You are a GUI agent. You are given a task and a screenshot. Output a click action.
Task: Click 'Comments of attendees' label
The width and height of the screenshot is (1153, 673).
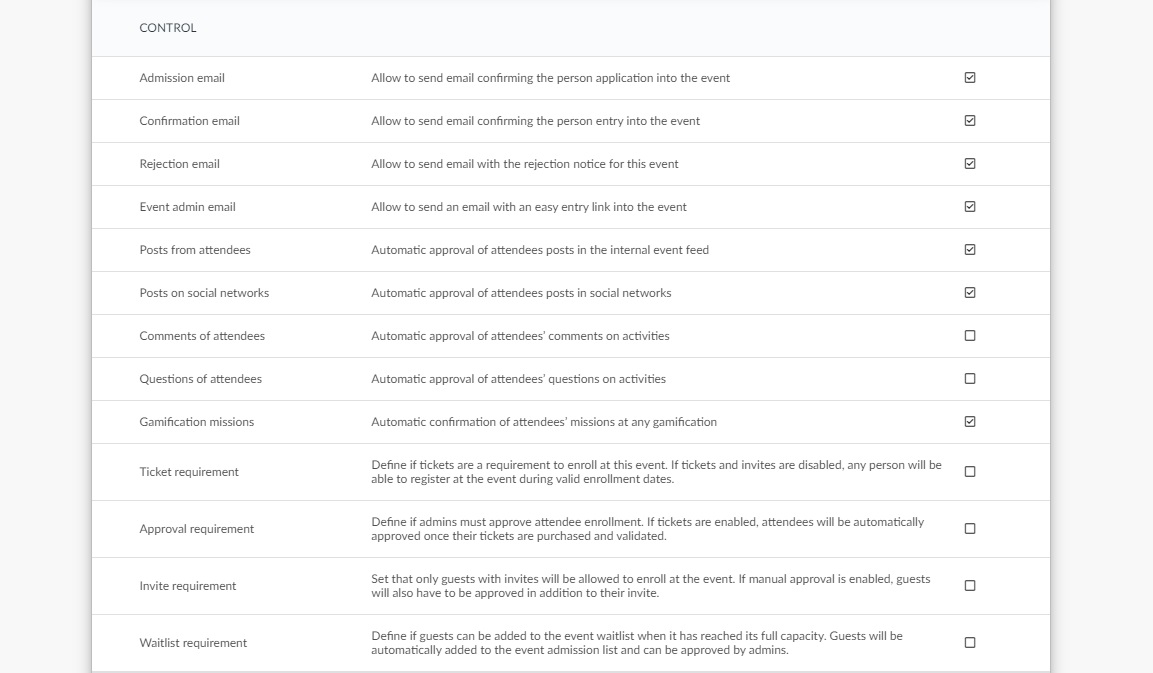coord(201,336)
